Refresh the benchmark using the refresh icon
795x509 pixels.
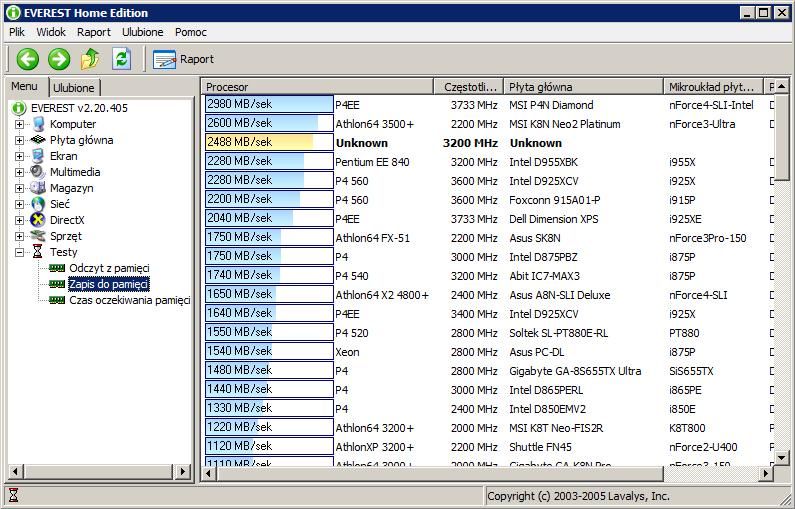122,59
